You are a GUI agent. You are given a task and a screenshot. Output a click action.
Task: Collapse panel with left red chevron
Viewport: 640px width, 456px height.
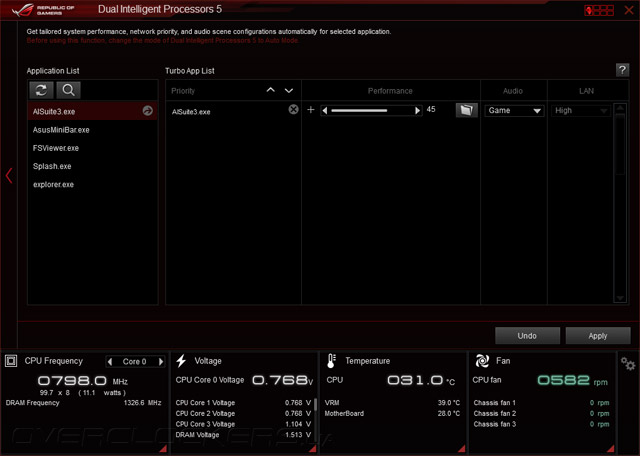click(x=9, y=176)
